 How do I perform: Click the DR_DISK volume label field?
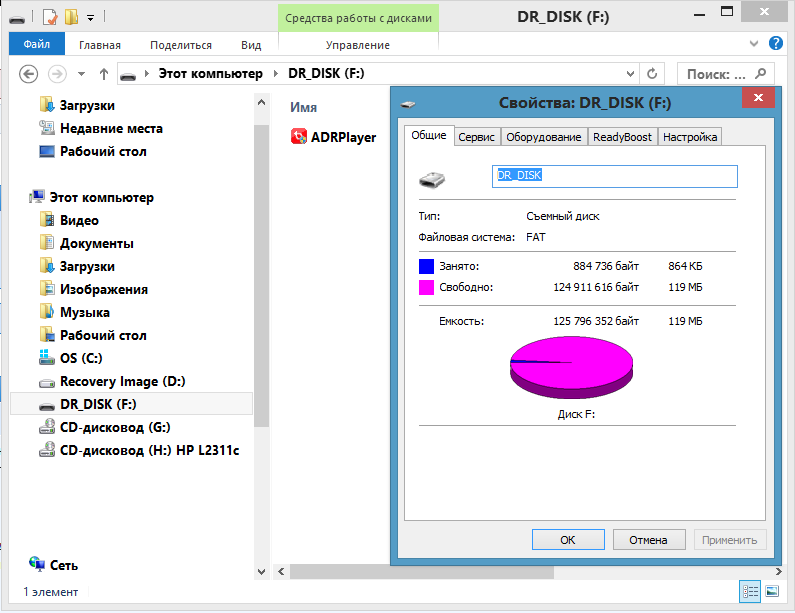615,176
